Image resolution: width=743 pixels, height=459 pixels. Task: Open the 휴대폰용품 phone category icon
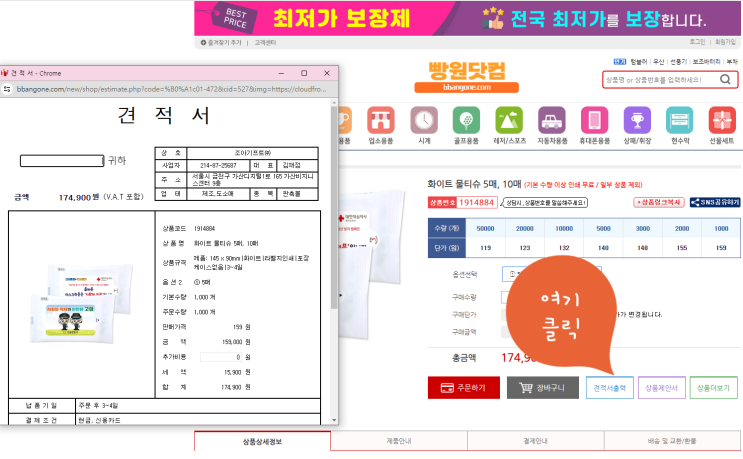594,120
